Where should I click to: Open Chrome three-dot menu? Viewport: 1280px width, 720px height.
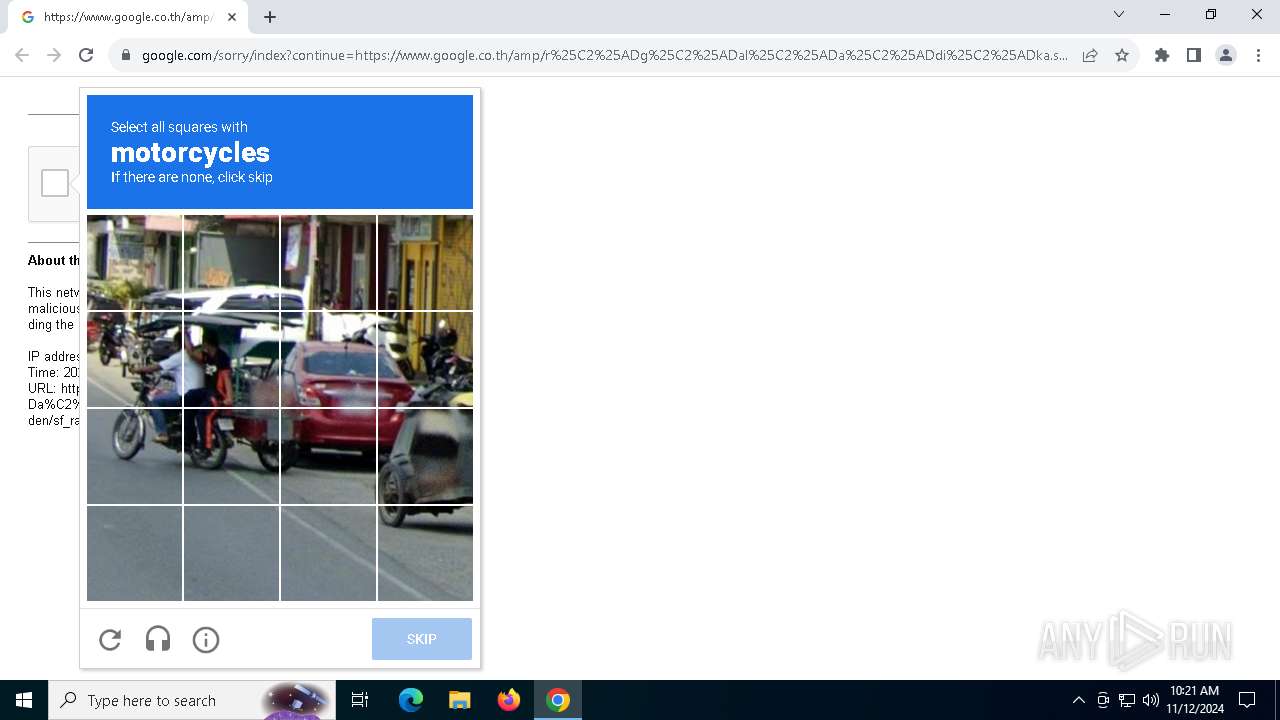tap(1258, 55)
